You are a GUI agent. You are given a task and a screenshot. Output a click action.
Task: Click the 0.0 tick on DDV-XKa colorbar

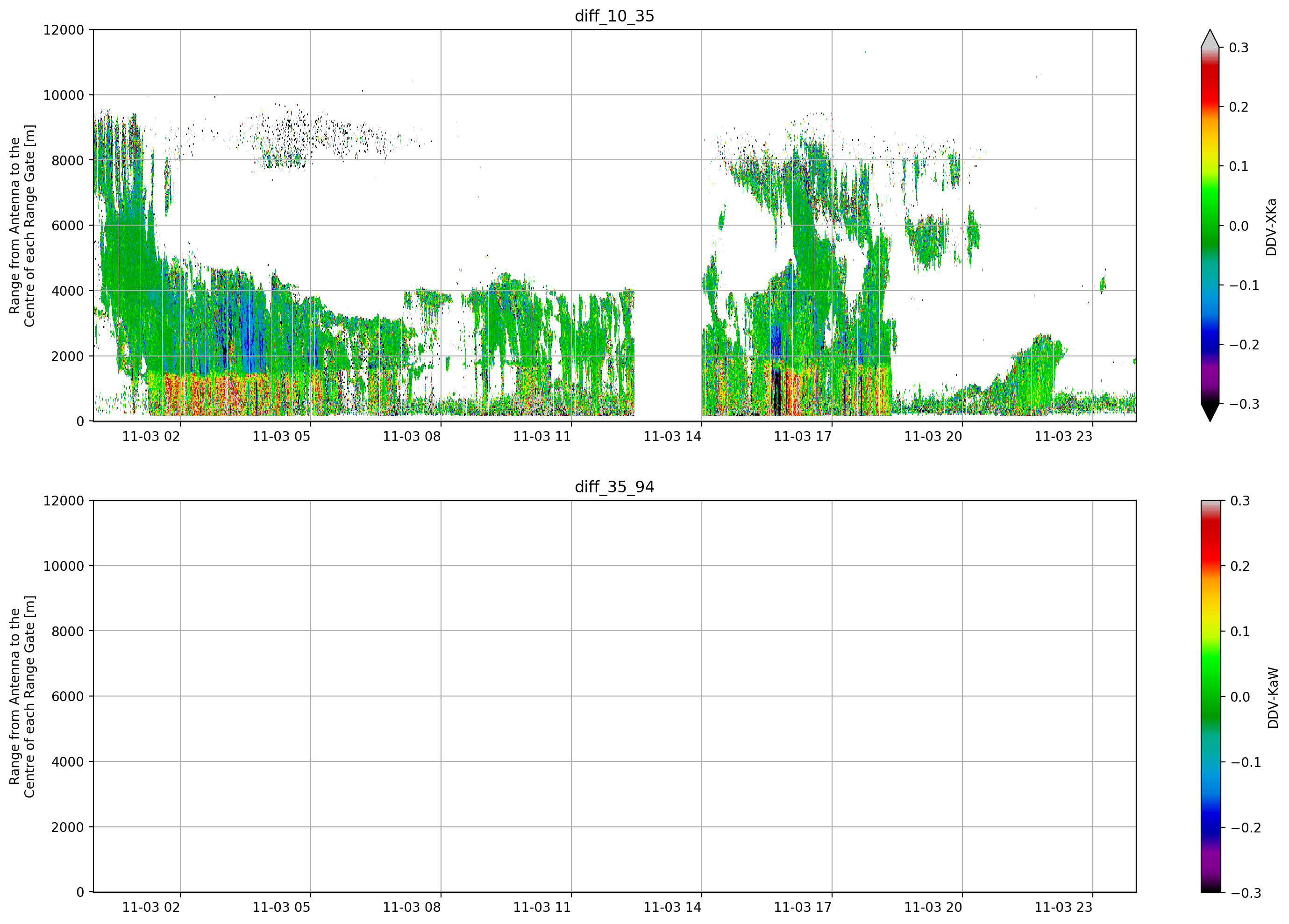click(1239, 226)
